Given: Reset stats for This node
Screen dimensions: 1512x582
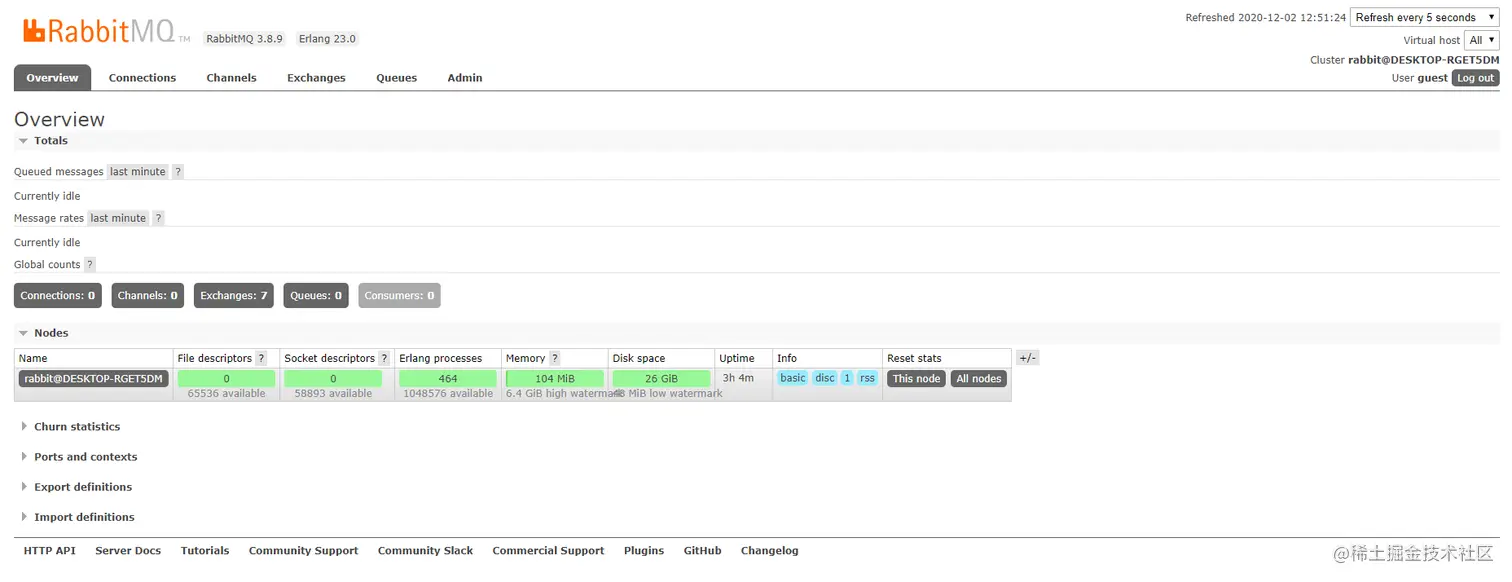Looking at the screenshot, I should (x=916, y=379).
